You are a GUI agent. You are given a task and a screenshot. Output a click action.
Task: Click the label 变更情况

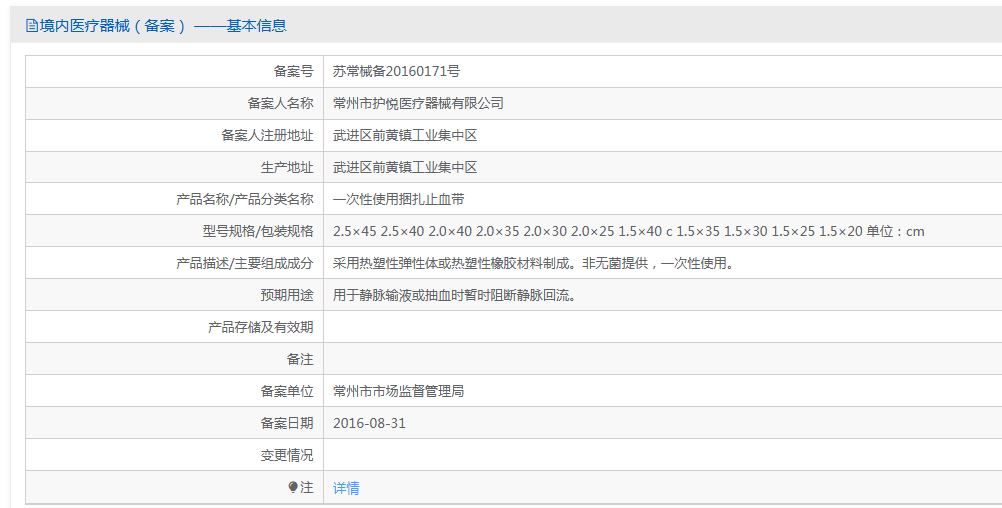287,455
